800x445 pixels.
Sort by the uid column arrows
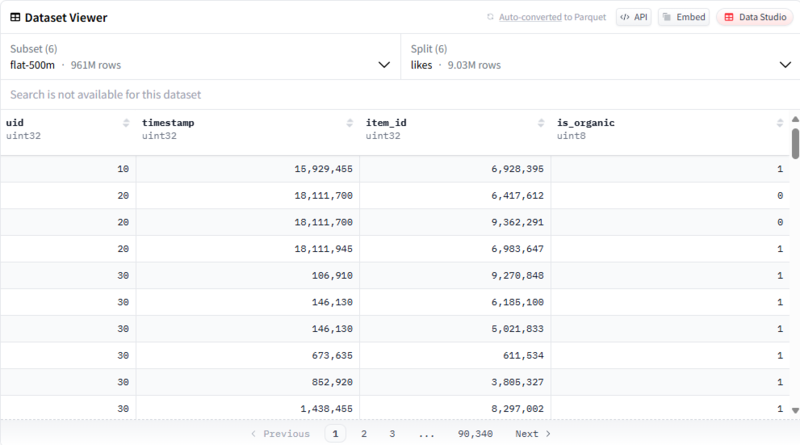click(126, 123)
